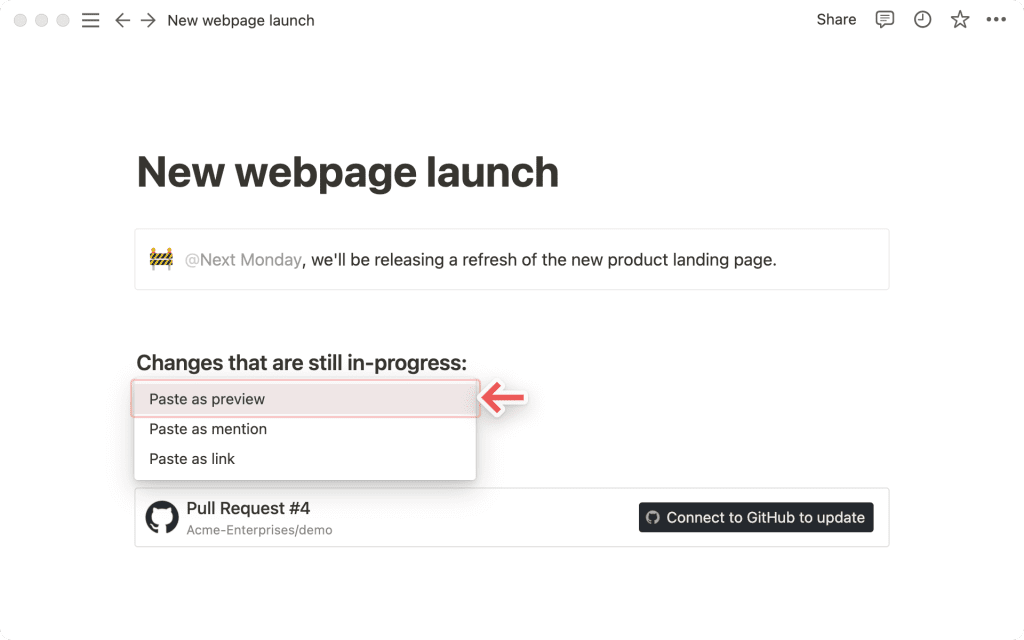This screenshot has width=1024, height=640.
Task: Click Connect to GitHub to update
Action: [756, 517]
